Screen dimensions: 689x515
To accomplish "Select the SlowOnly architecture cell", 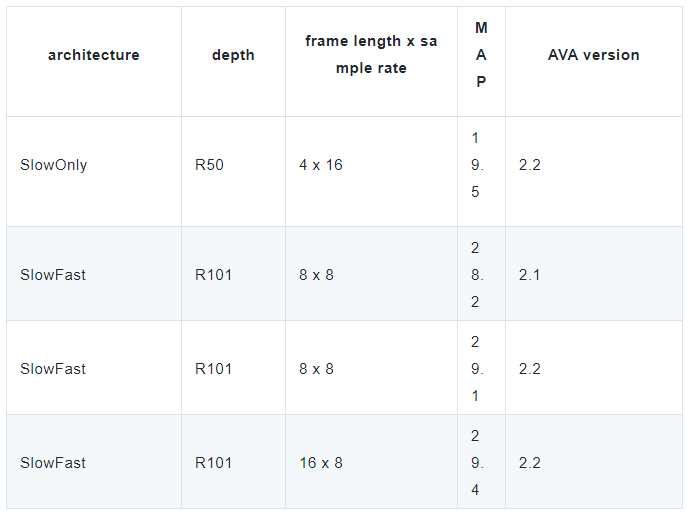I will pyautogui.click(x=54, y=165).
